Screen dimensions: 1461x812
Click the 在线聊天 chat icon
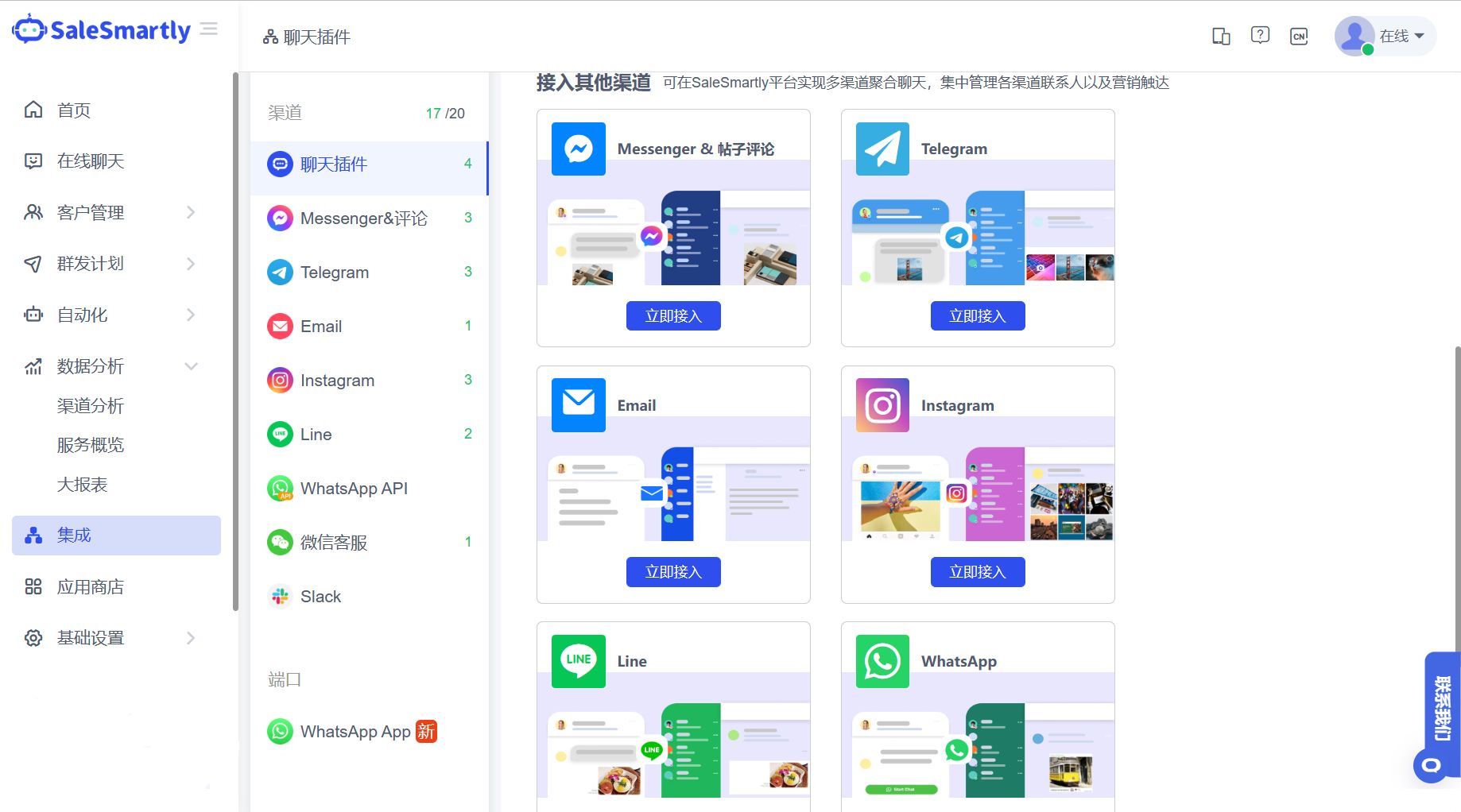click(33, 161)
